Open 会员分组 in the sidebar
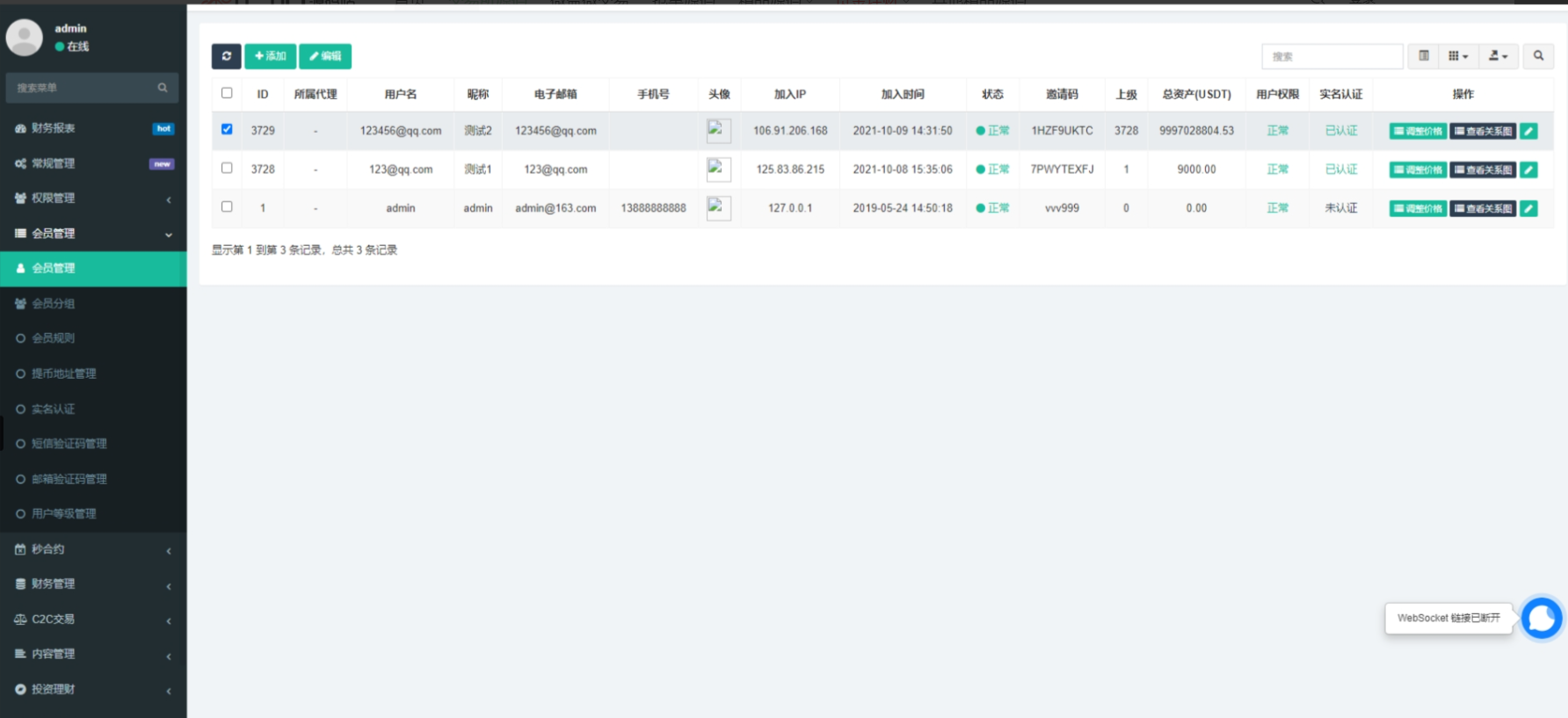The height and width of the screenshot is (718, 1568). (54, 303)
